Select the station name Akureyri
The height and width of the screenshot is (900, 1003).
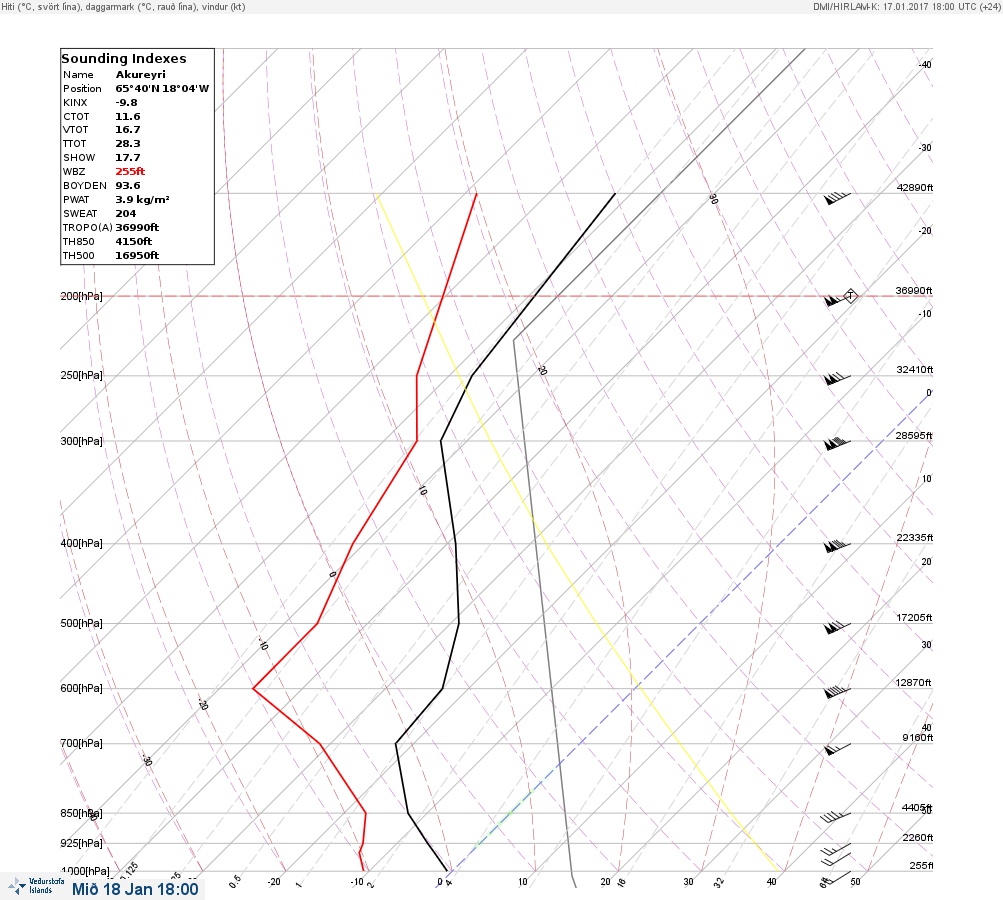(141, 74)
